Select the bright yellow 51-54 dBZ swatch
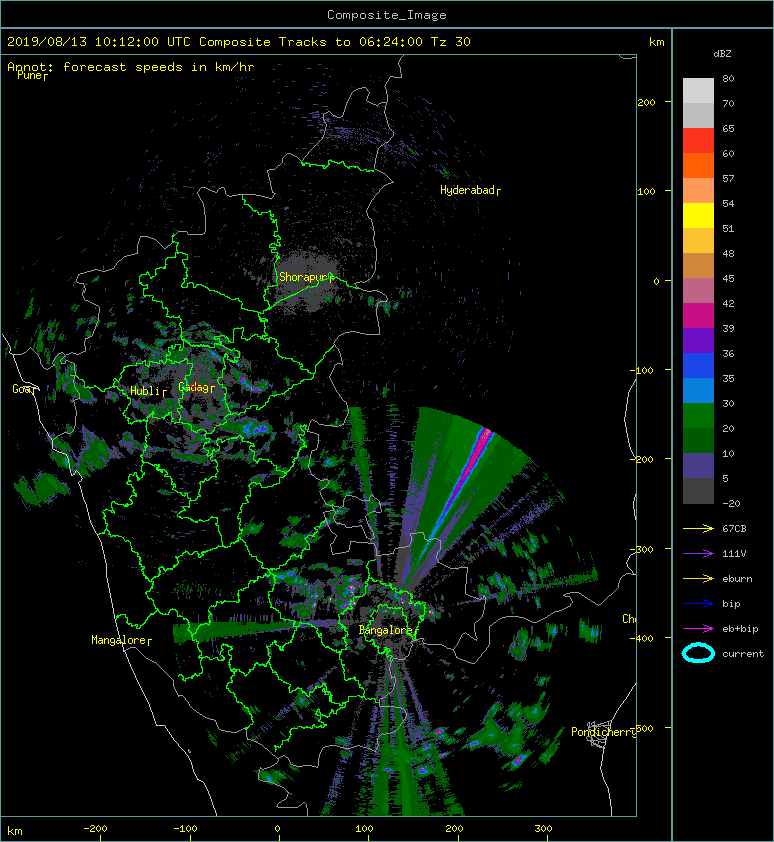The width and height of the screenshot is (774, 842). 698,215
